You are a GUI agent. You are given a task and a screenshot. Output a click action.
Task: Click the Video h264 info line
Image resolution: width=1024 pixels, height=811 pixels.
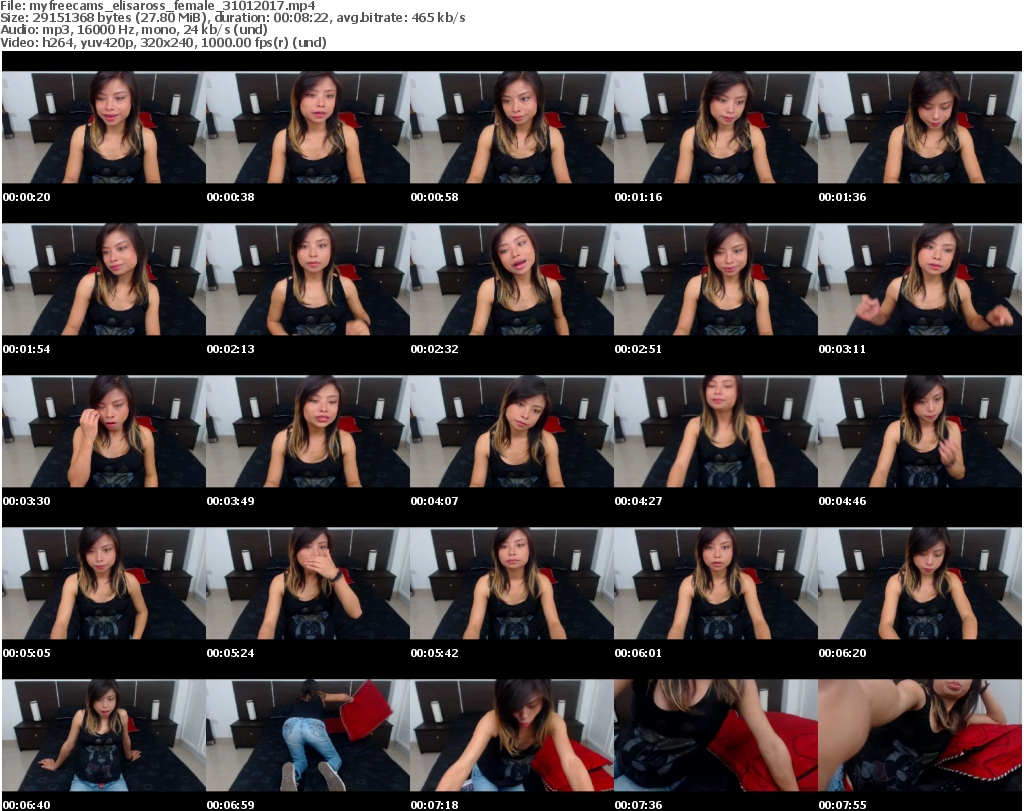[165, 42]
